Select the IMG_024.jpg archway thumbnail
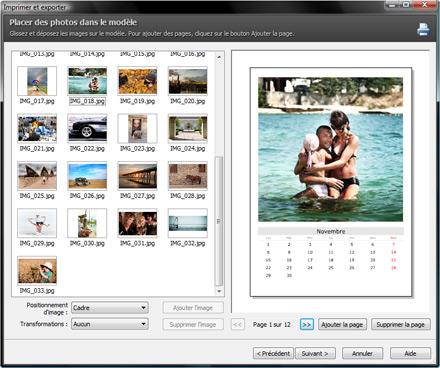Screen dimensions: 440x368 click(188, 128)
